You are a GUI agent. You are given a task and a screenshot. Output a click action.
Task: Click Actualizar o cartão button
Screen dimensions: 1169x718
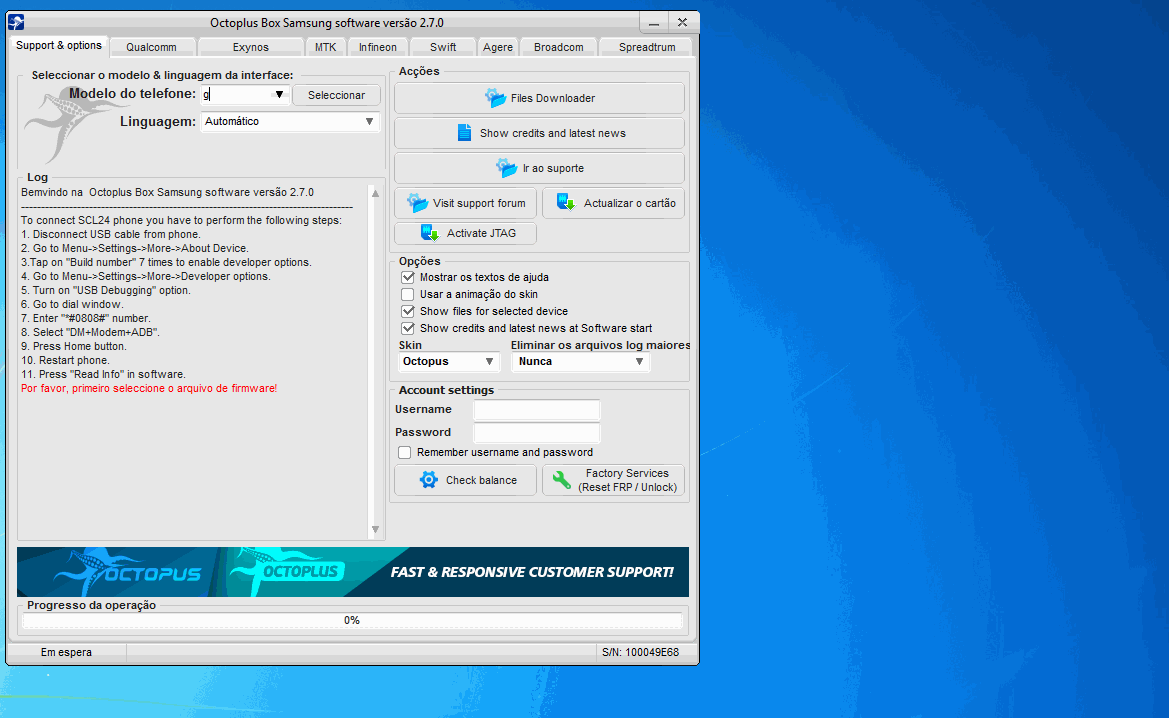tap(614, 203)
